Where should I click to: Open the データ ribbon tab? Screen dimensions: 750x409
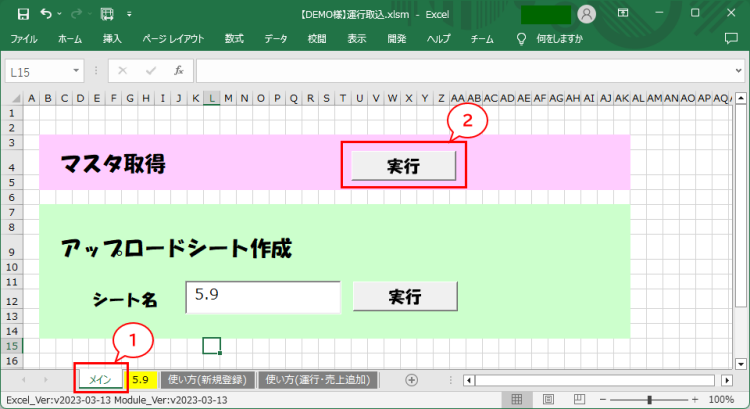click(x=275, y=39)
